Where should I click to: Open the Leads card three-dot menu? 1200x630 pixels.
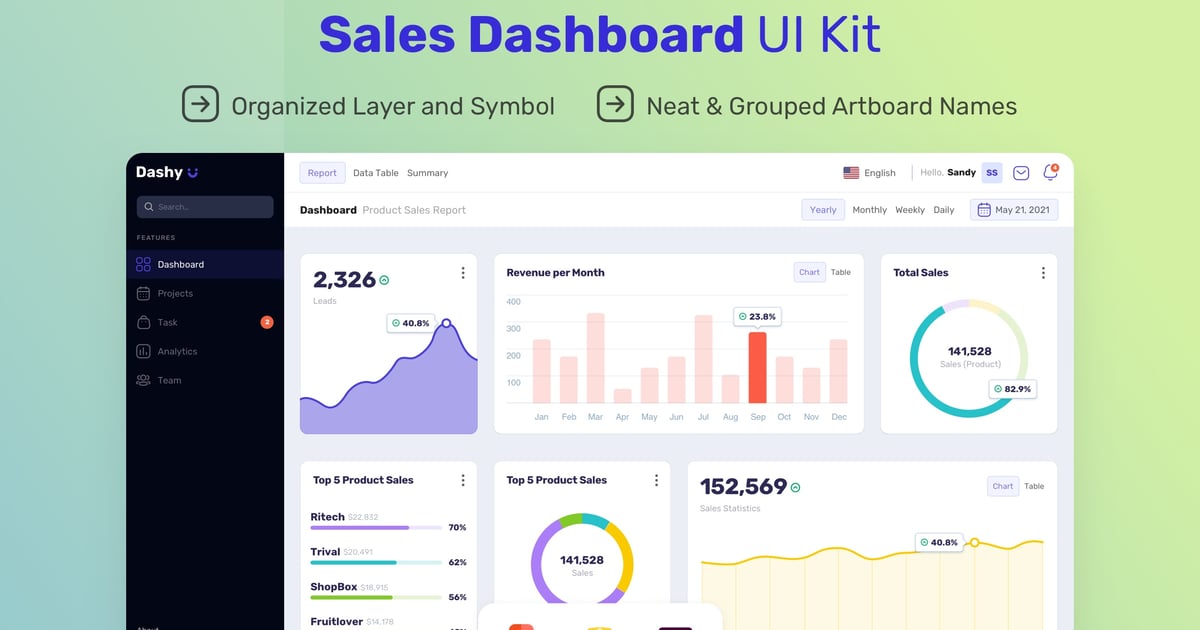[462, 273]
